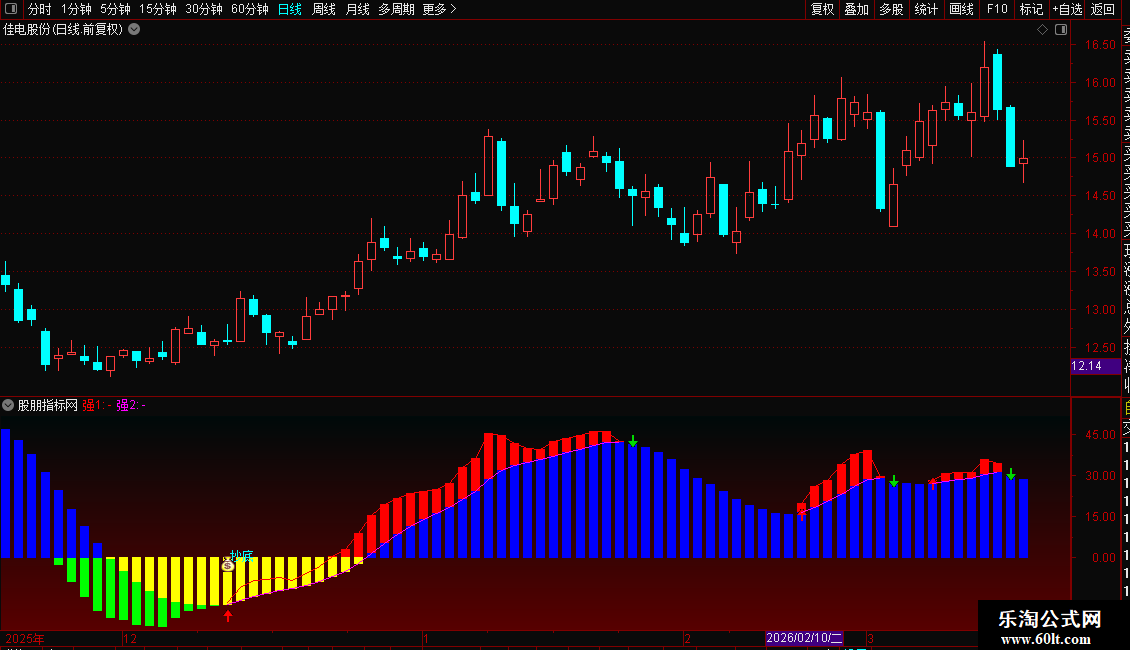Click the 标记 mark button
This screenshot has width=1130, height=650.
[x=1031, y=9]
